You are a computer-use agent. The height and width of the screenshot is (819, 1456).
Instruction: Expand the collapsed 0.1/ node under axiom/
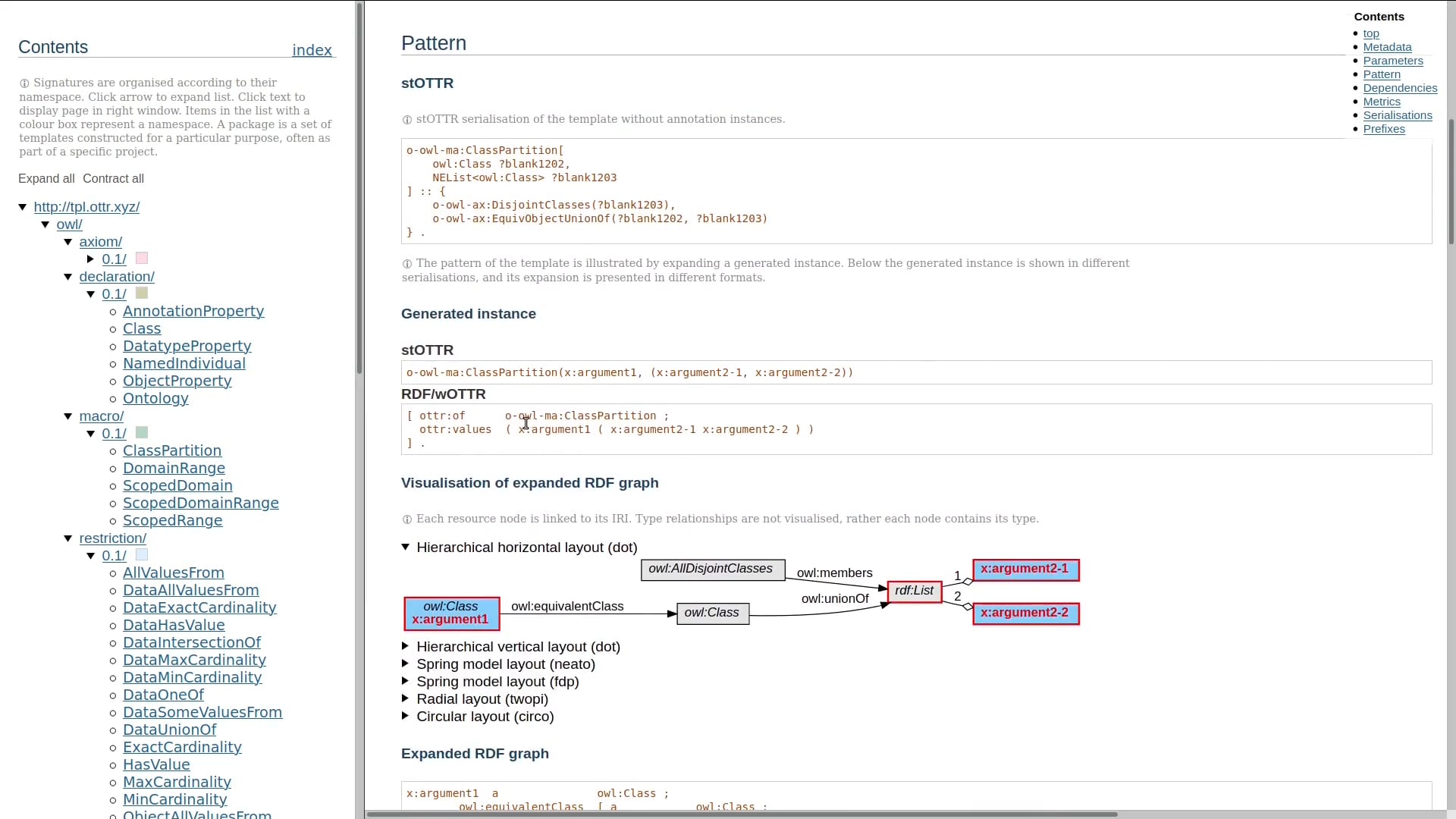point(91,258)
